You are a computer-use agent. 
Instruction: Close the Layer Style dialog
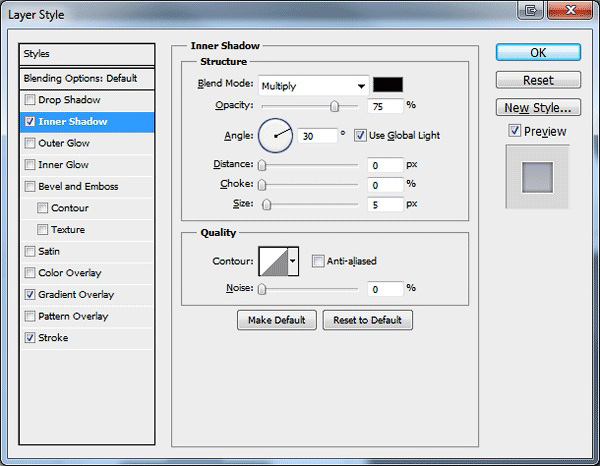point(570,10)
